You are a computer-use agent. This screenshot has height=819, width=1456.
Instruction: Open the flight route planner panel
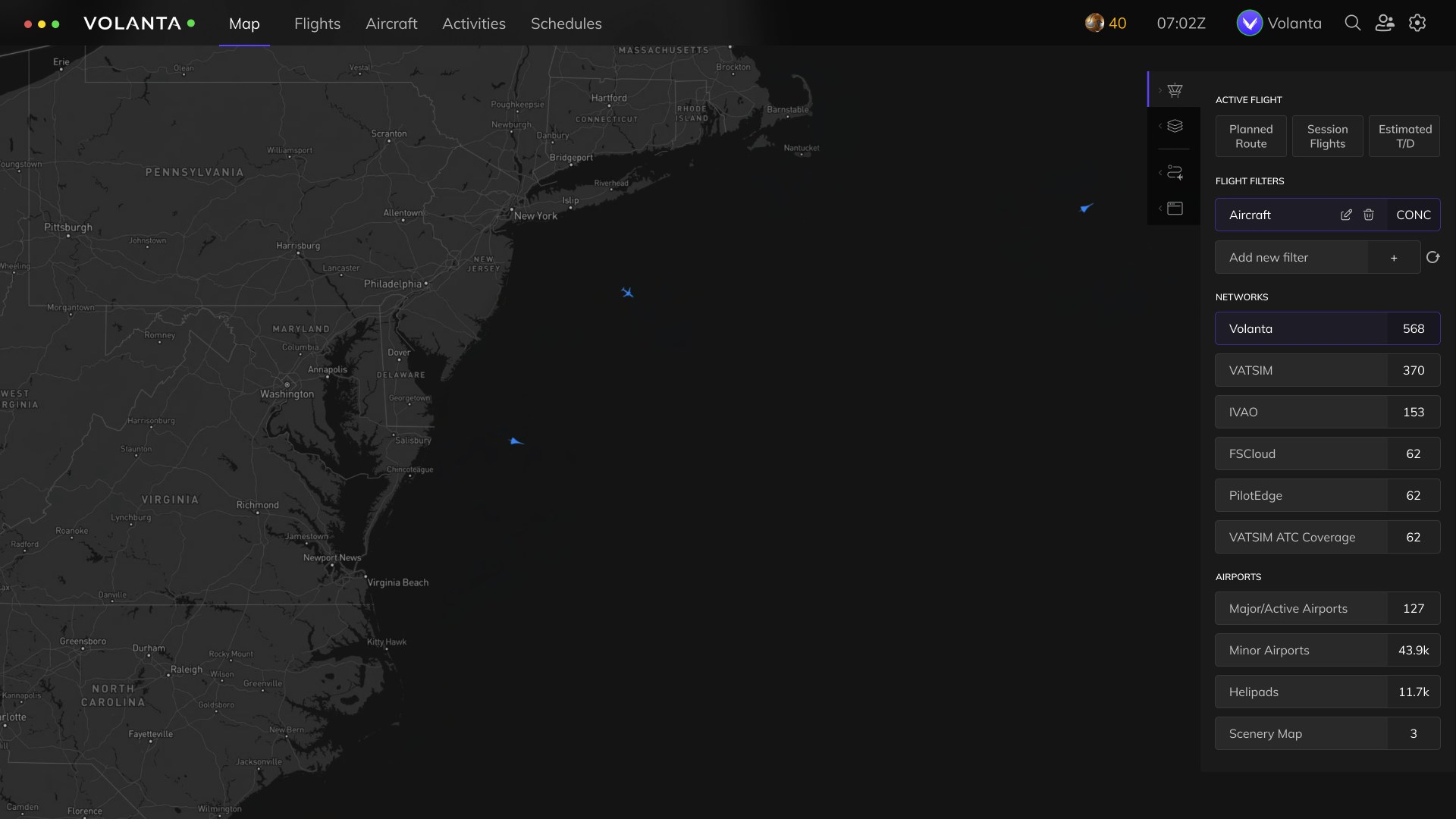(x=1175, y=173)
